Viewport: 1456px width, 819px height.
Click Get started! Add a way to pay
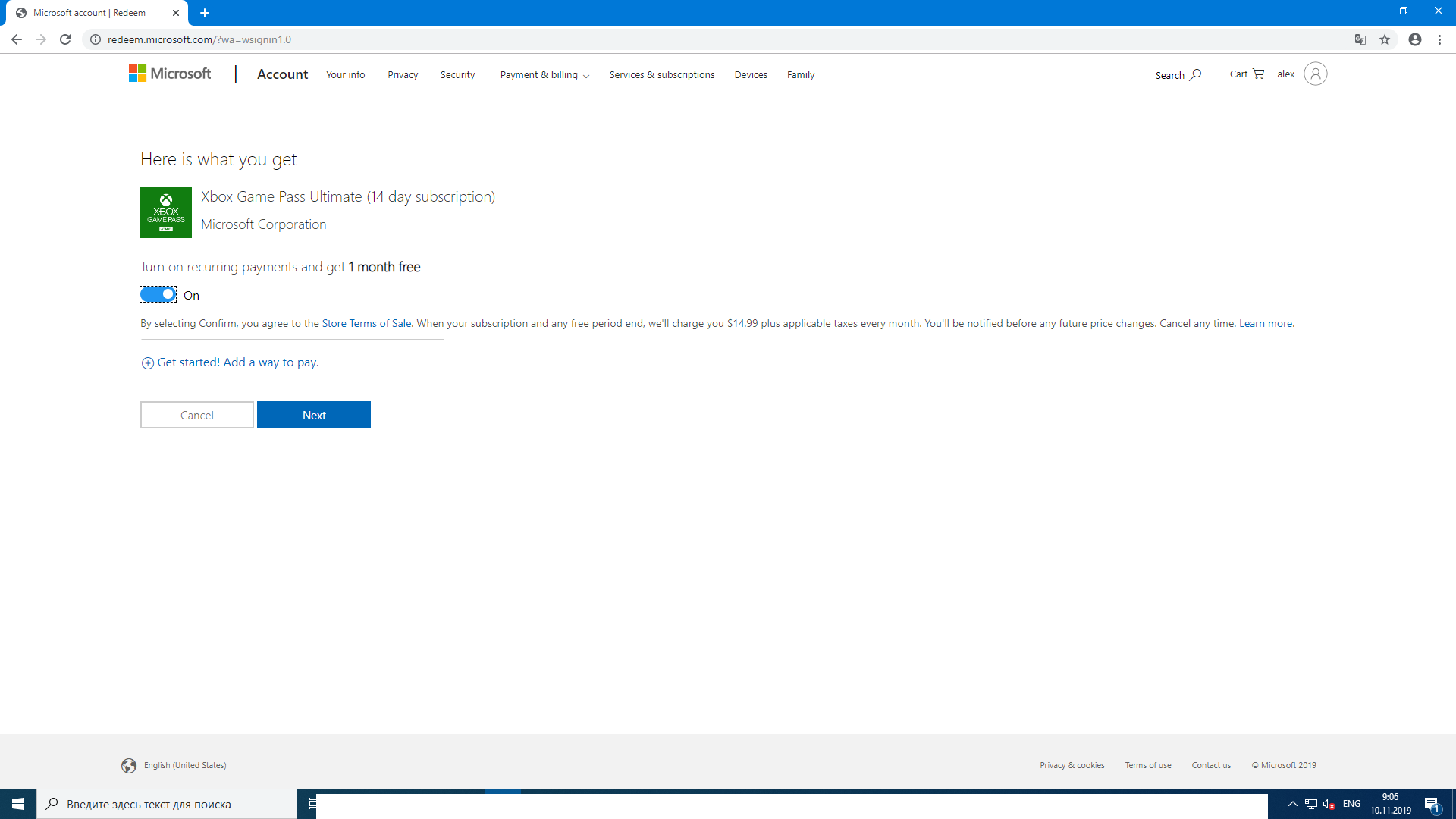pyautogui.click(x=237, y=362)
